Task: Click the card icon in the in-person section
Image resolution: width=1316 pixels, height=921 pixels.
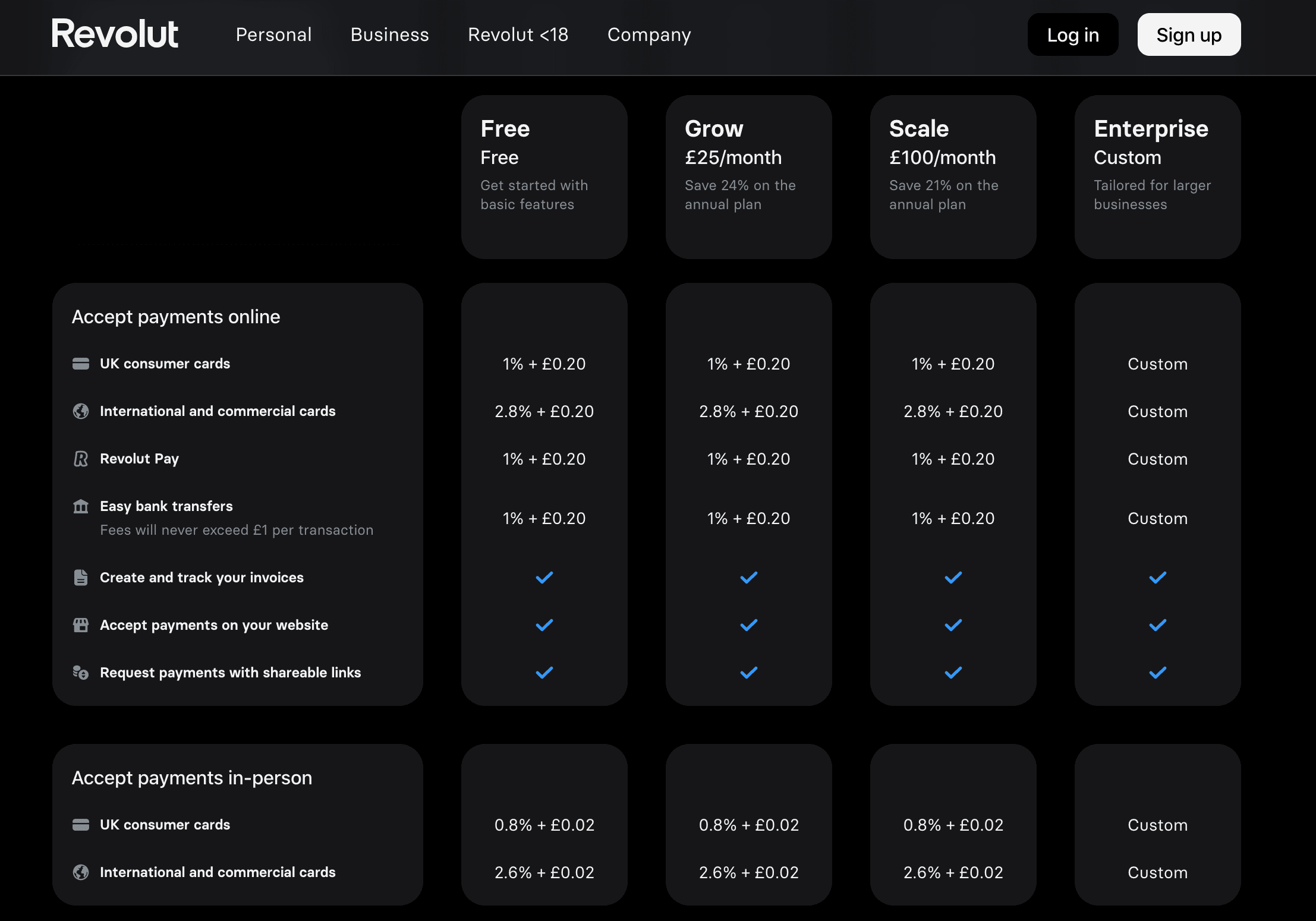Action: [x=80, y=824]
